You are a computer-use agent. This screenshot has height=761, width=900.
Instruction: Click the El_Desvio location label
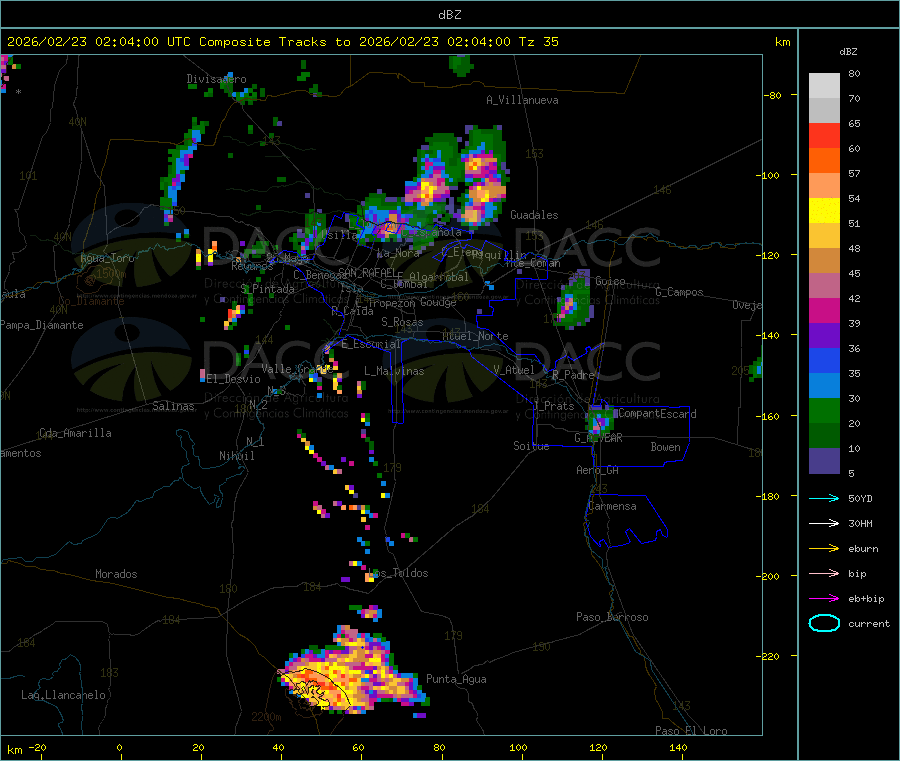[x=233, y=379]
